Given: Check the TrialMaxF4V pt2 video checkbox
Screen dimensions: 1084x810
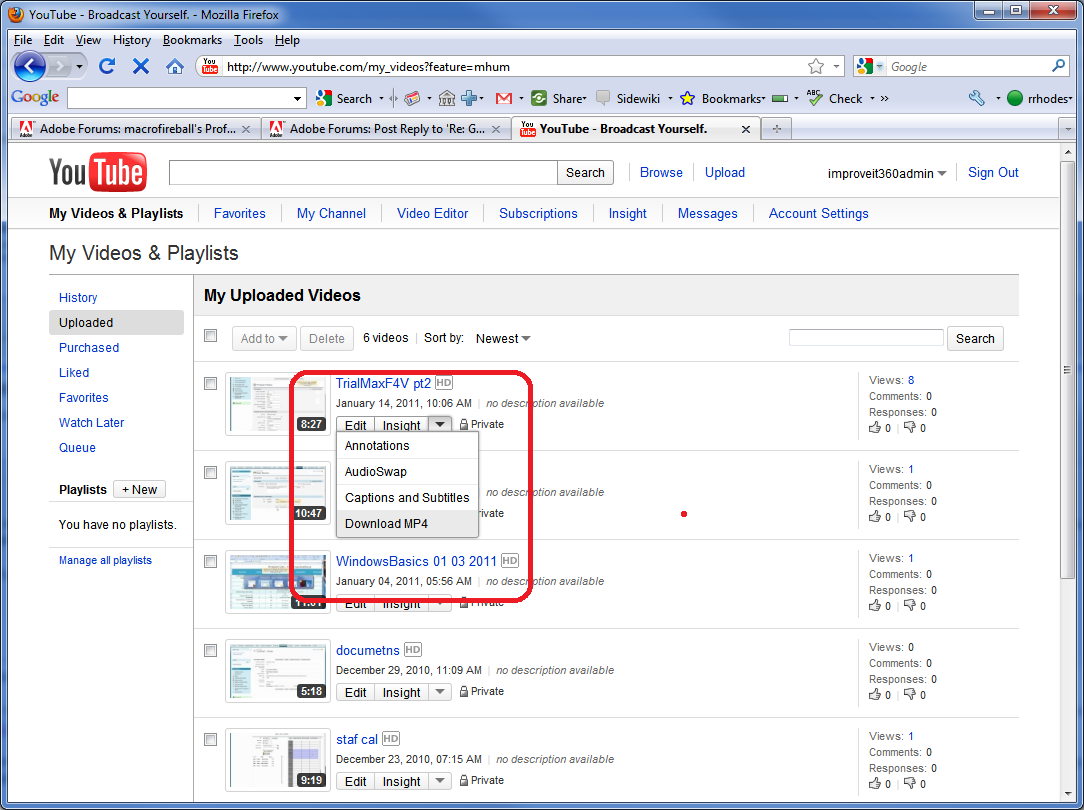Looking at the screenshot, I should (211, 384).
